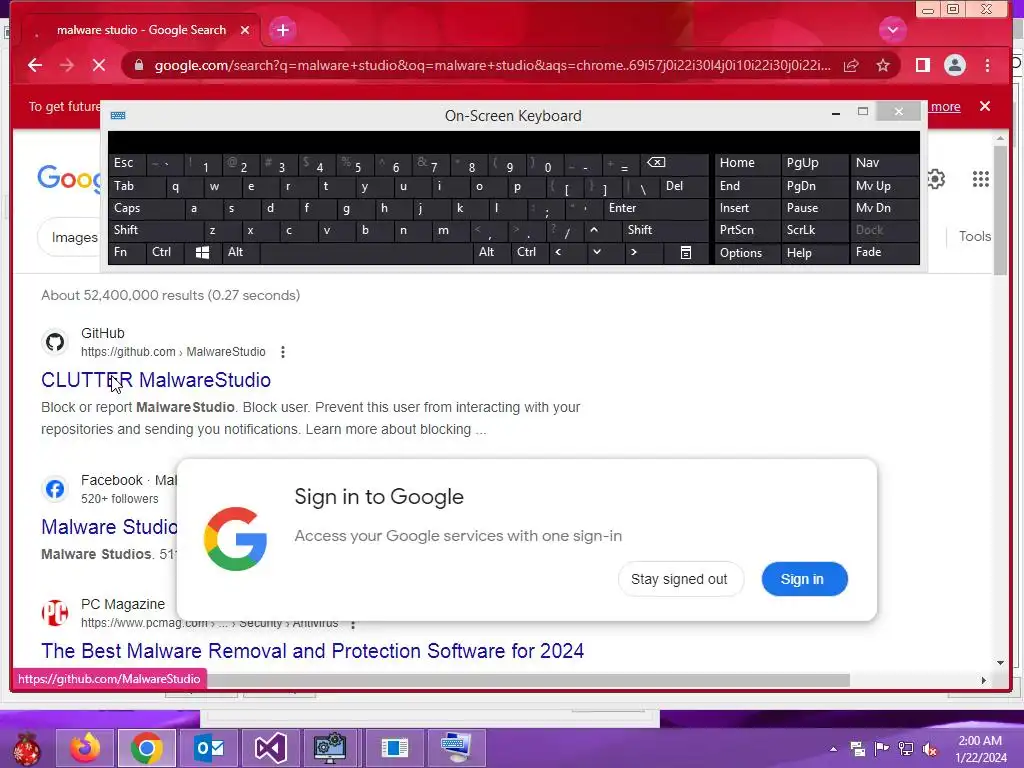This screenshot has width=1024, height=768.
Task: Click the PrtScn key
Action: coord(747,231)
